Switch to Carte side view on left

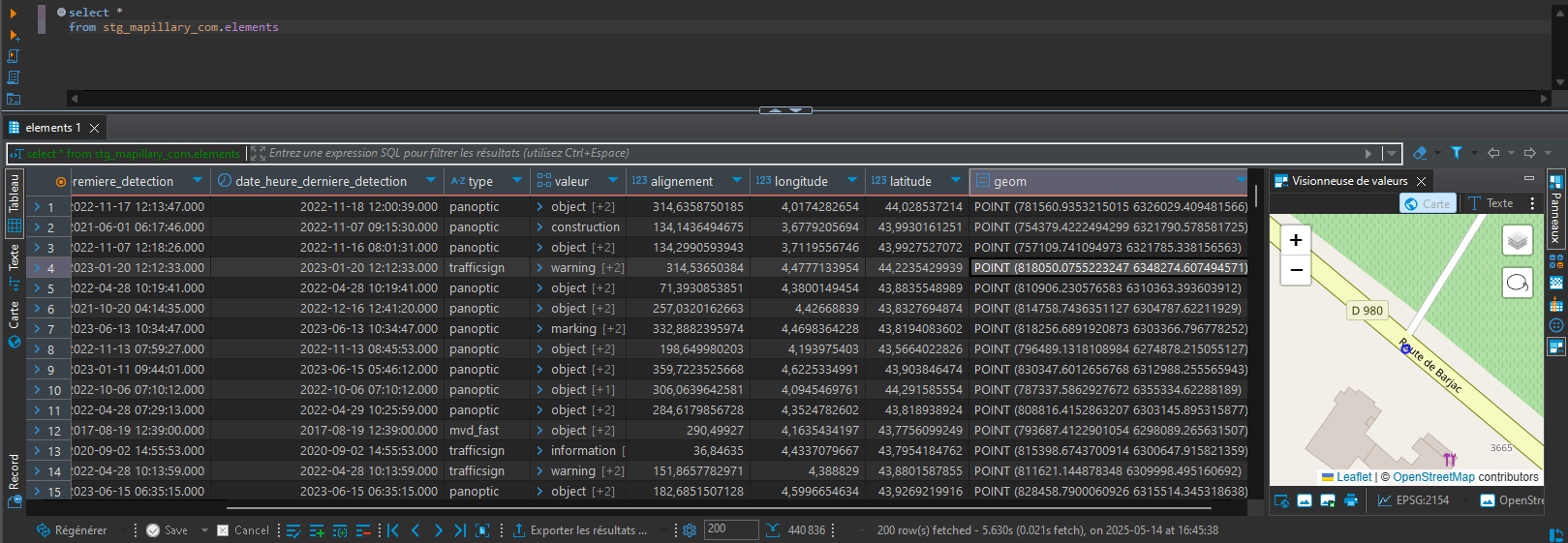click(x=14, y=324)
